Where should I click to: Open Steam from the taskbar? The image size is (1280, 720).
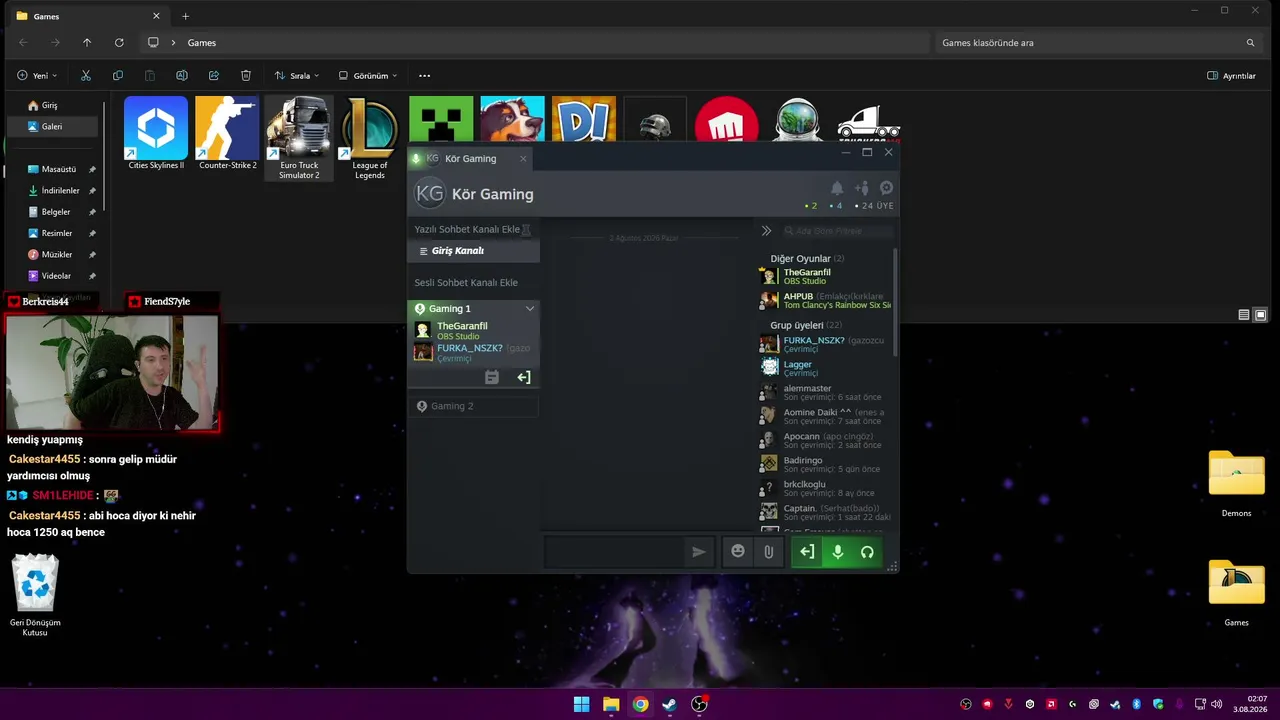(670, 704)
